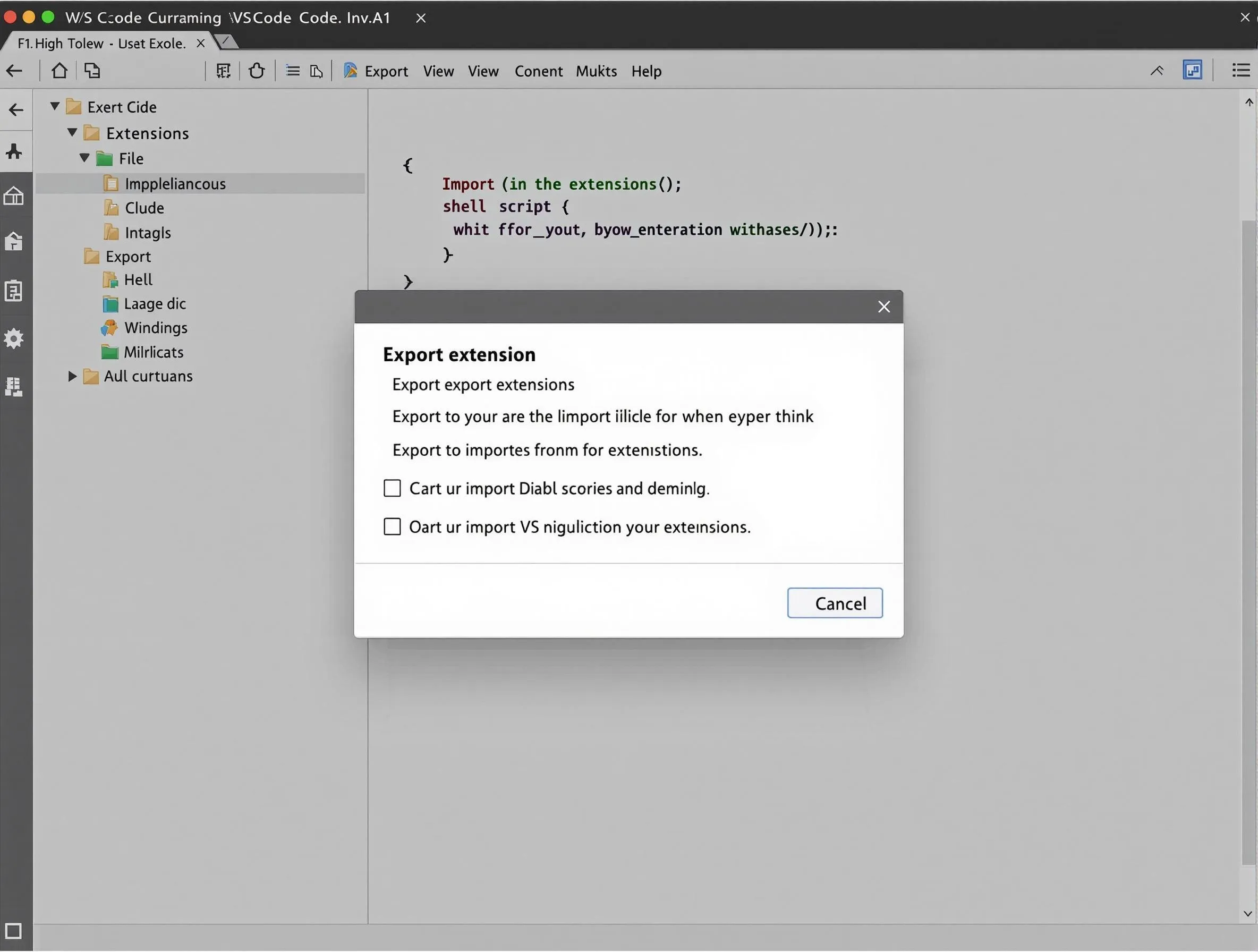Select the Intagls folder

pos(148,233)
